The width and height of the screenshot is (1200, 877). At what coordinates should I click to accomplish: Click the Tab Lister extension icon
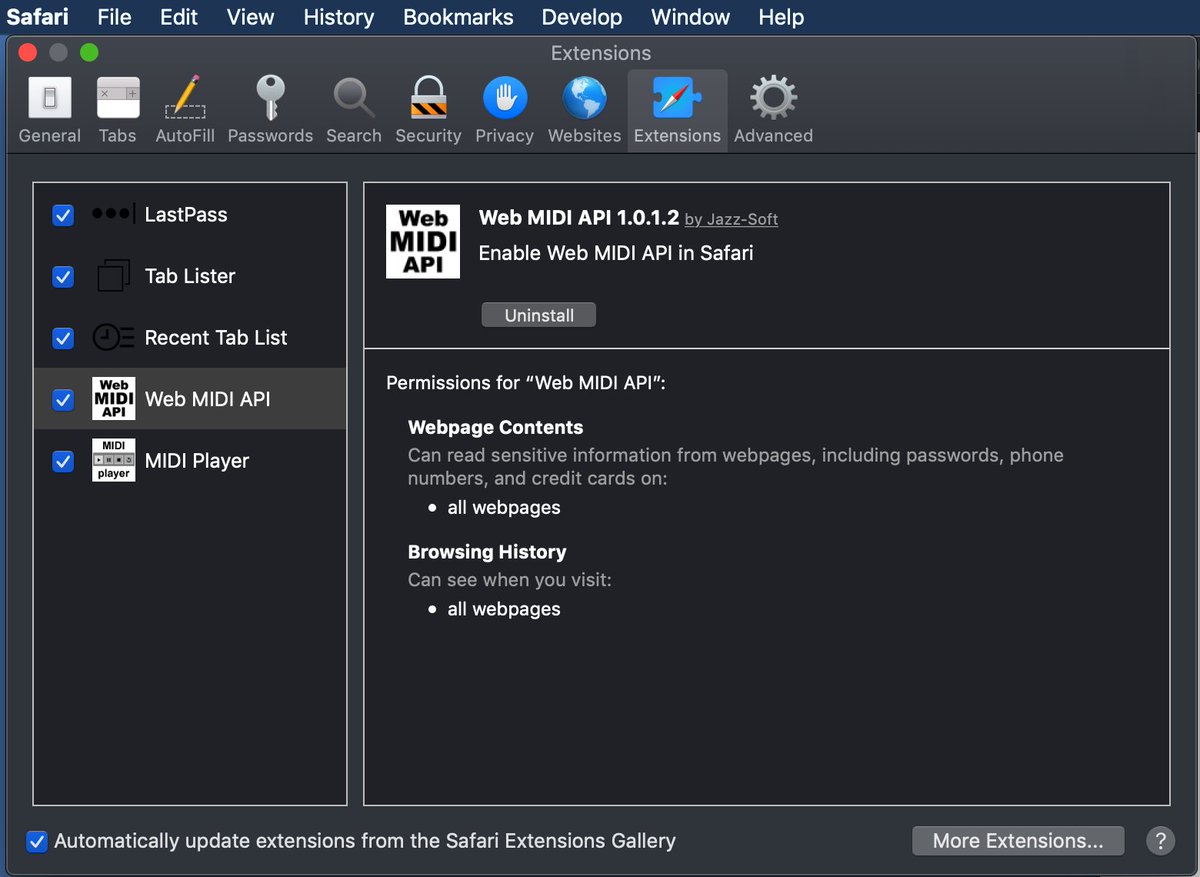113,276
